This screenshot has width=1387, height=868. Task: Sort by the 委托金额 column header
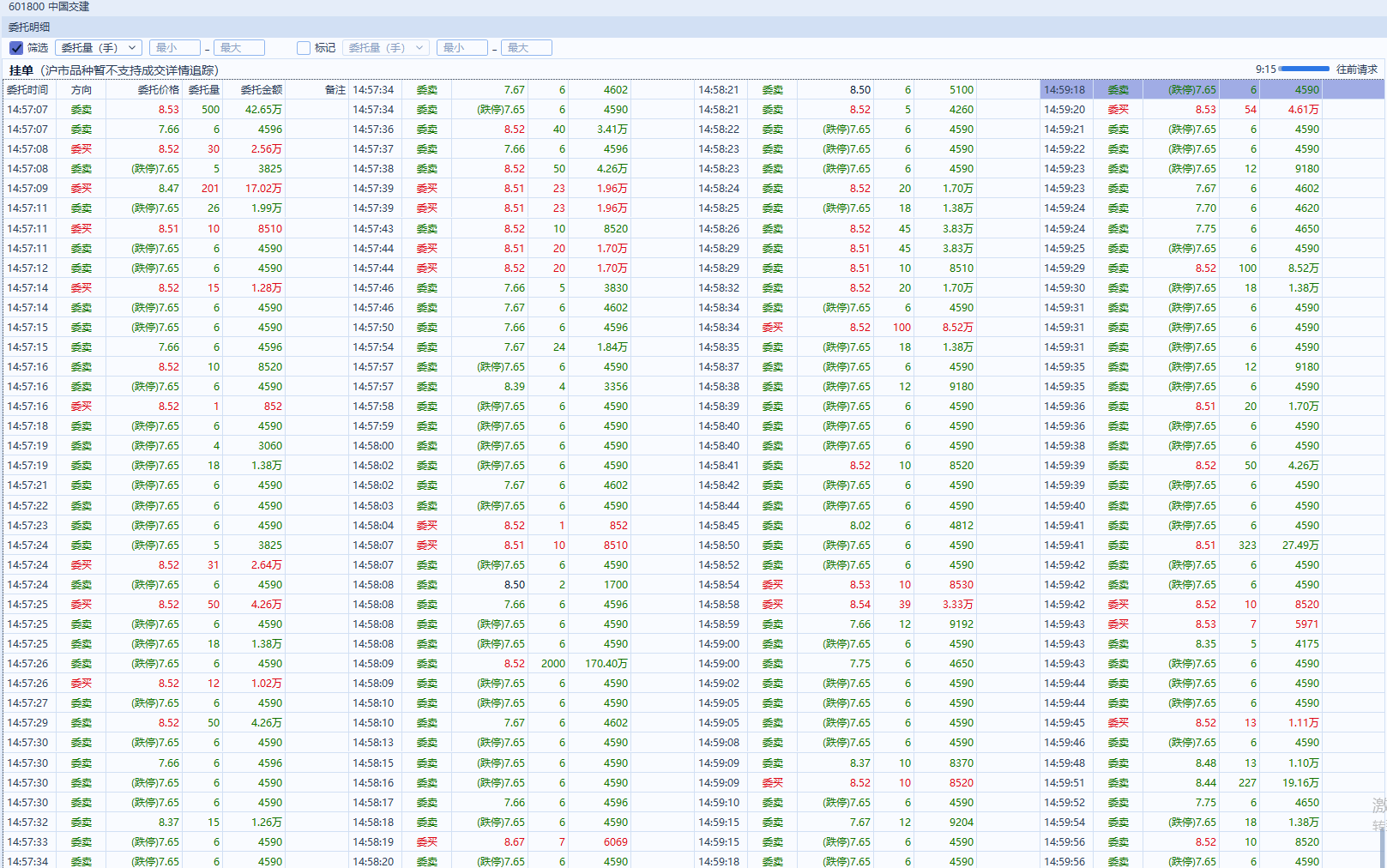click(x=261, y=90)
